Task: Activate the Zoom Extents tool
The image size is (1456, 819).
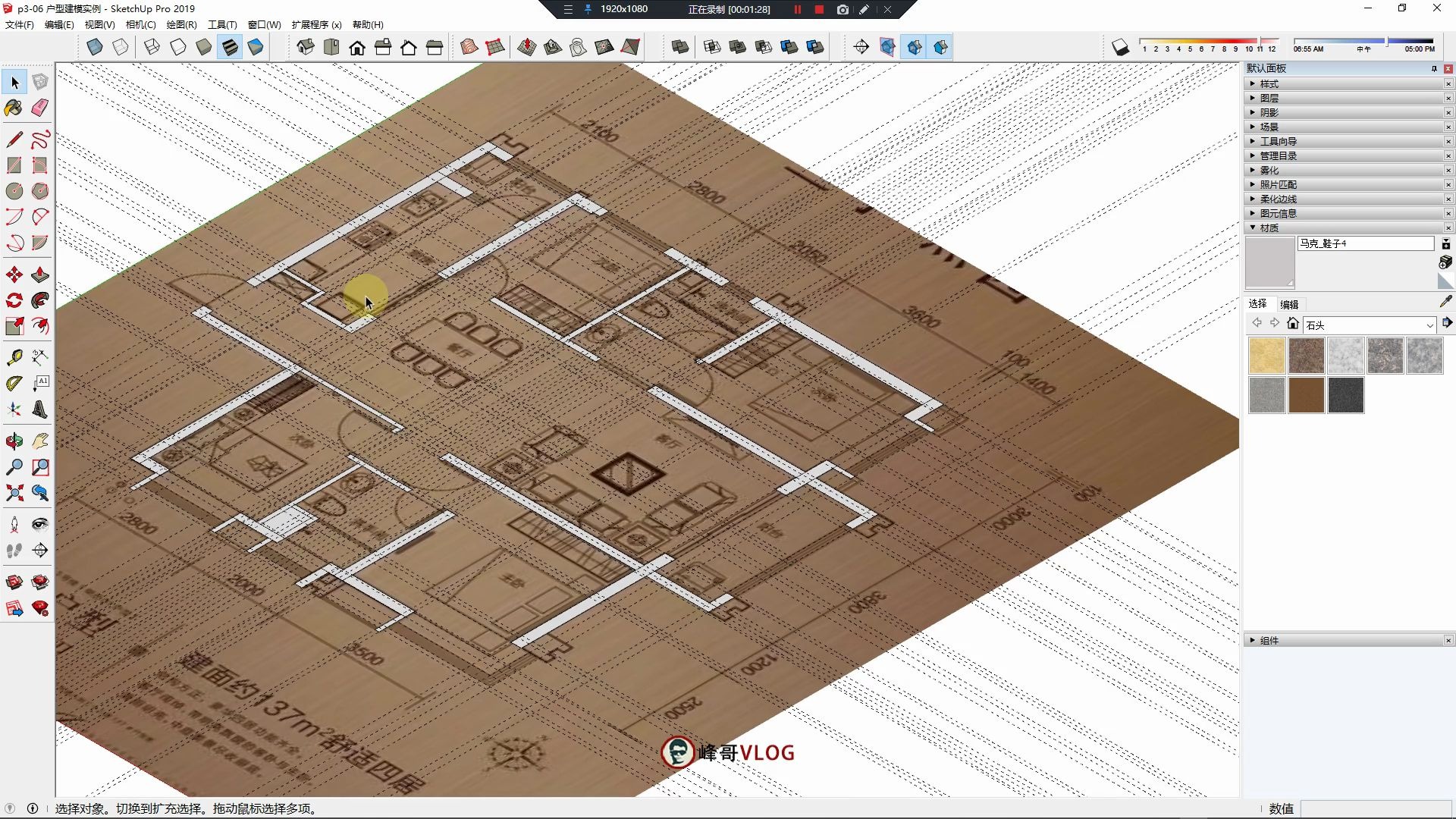Action: coord(14,494)
